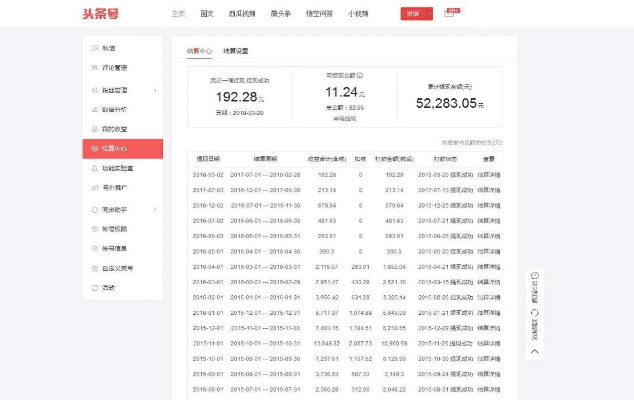Open 小视频 in the top navigation
This screenshot has width=634, height=400.
pyautogui.click(x=357, y=14)
